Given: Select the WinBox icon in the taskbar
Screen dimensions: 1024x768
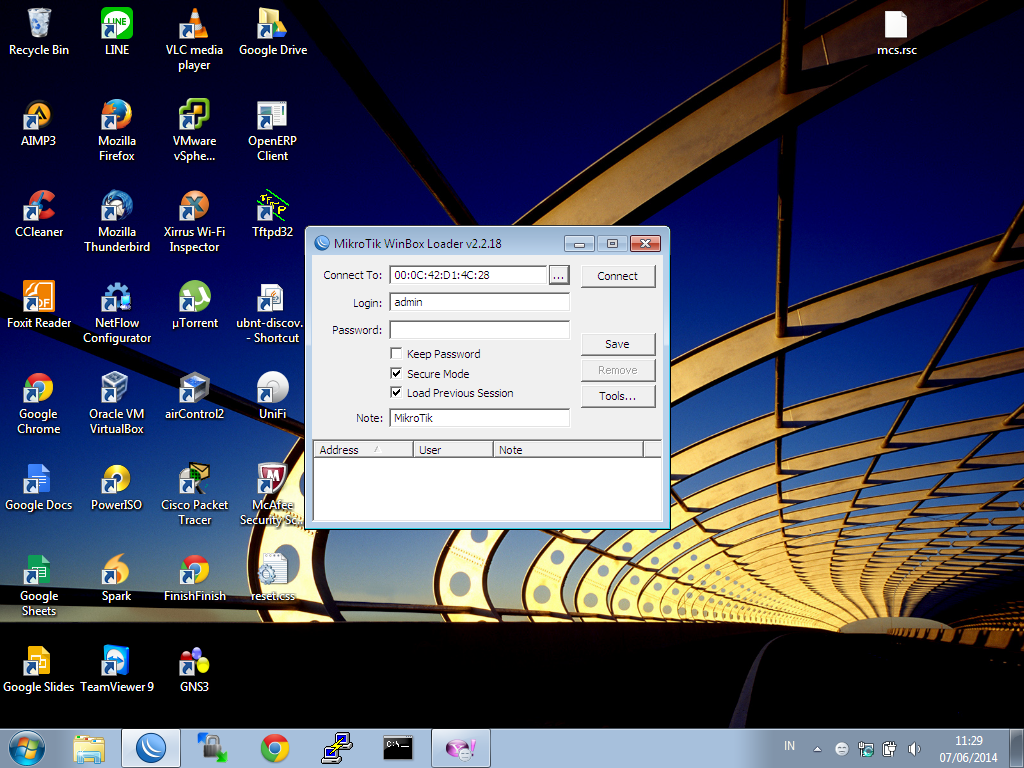Looking at the screenshot, I should pos(150,747).
